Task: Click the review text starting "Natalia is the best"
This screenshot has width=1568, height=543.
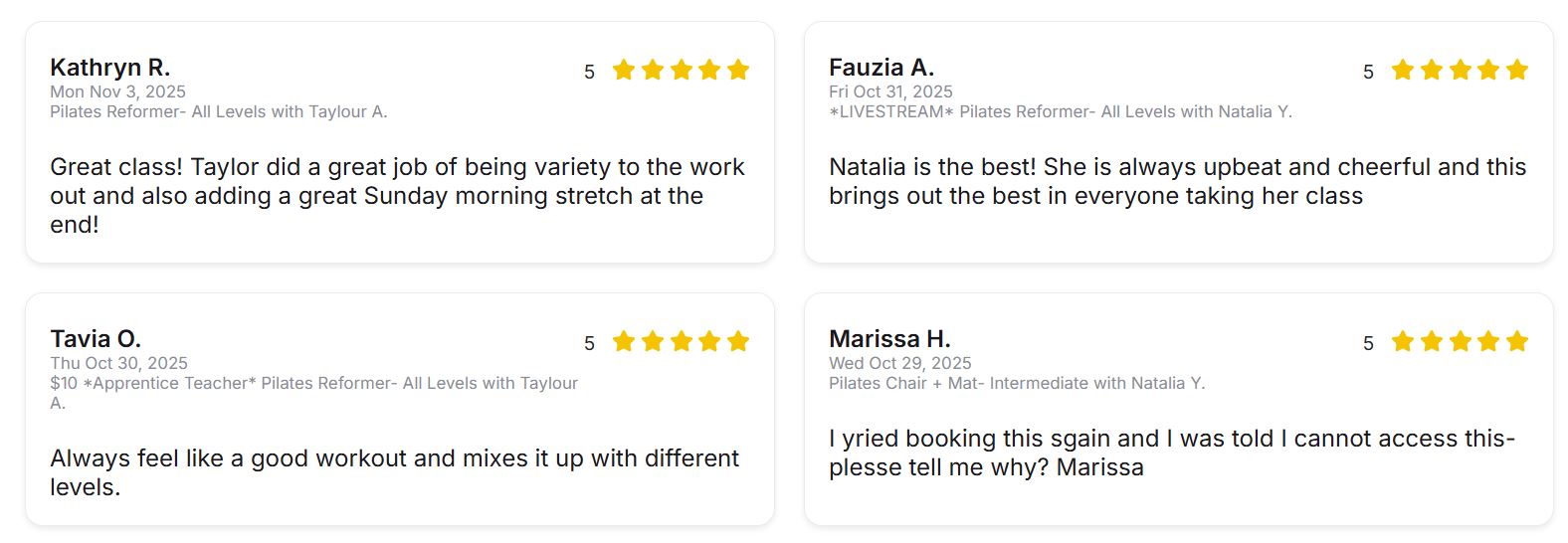Action: click(1177, 181)
